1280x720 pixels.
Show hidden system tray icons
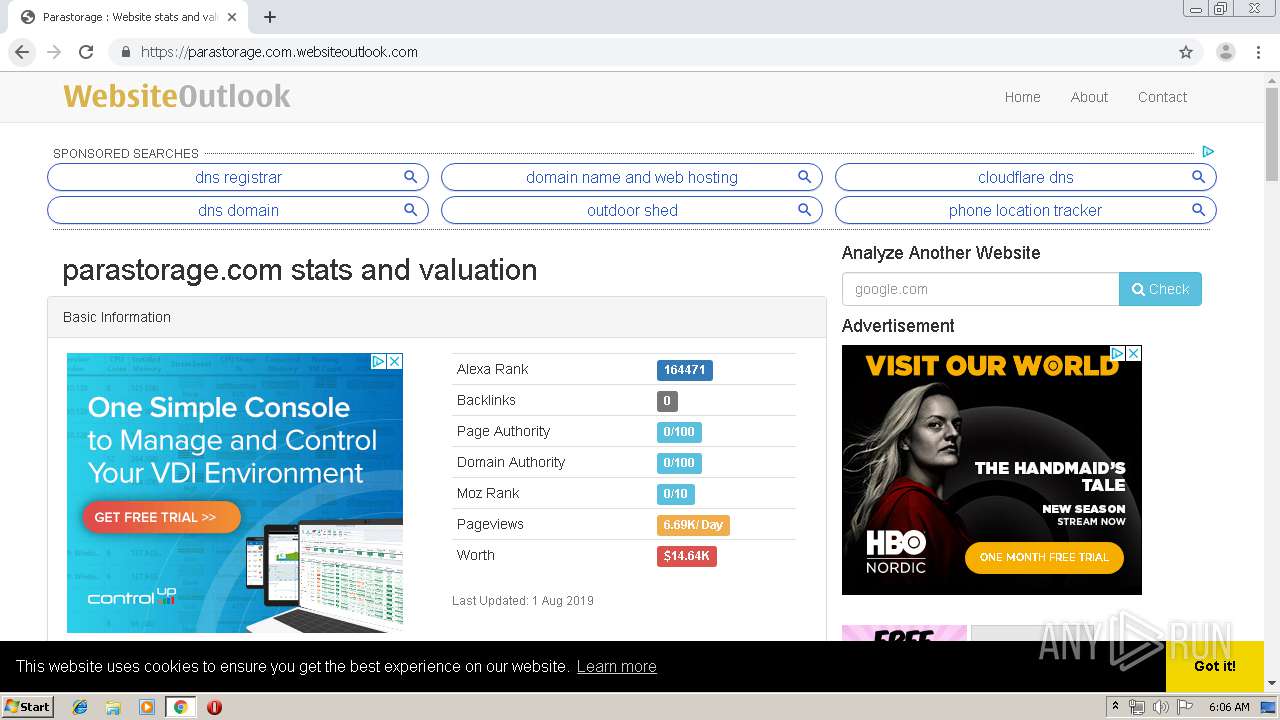(1115, 707)
